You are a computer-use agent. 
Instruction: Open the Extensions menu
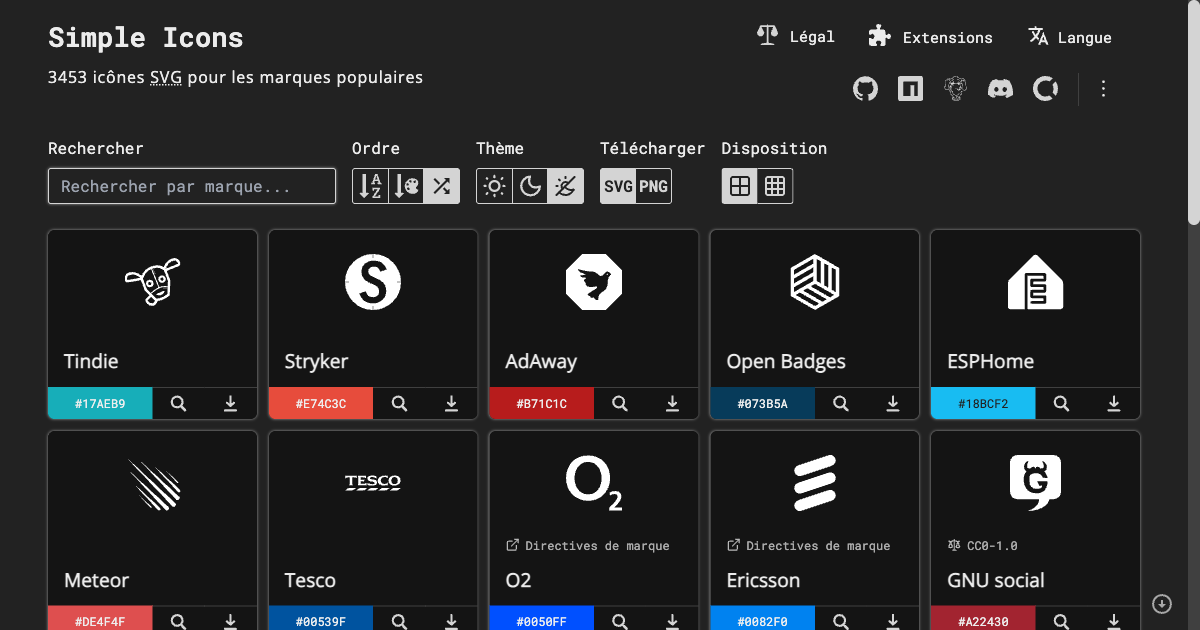pyautogui.click(x=930, y=37)
